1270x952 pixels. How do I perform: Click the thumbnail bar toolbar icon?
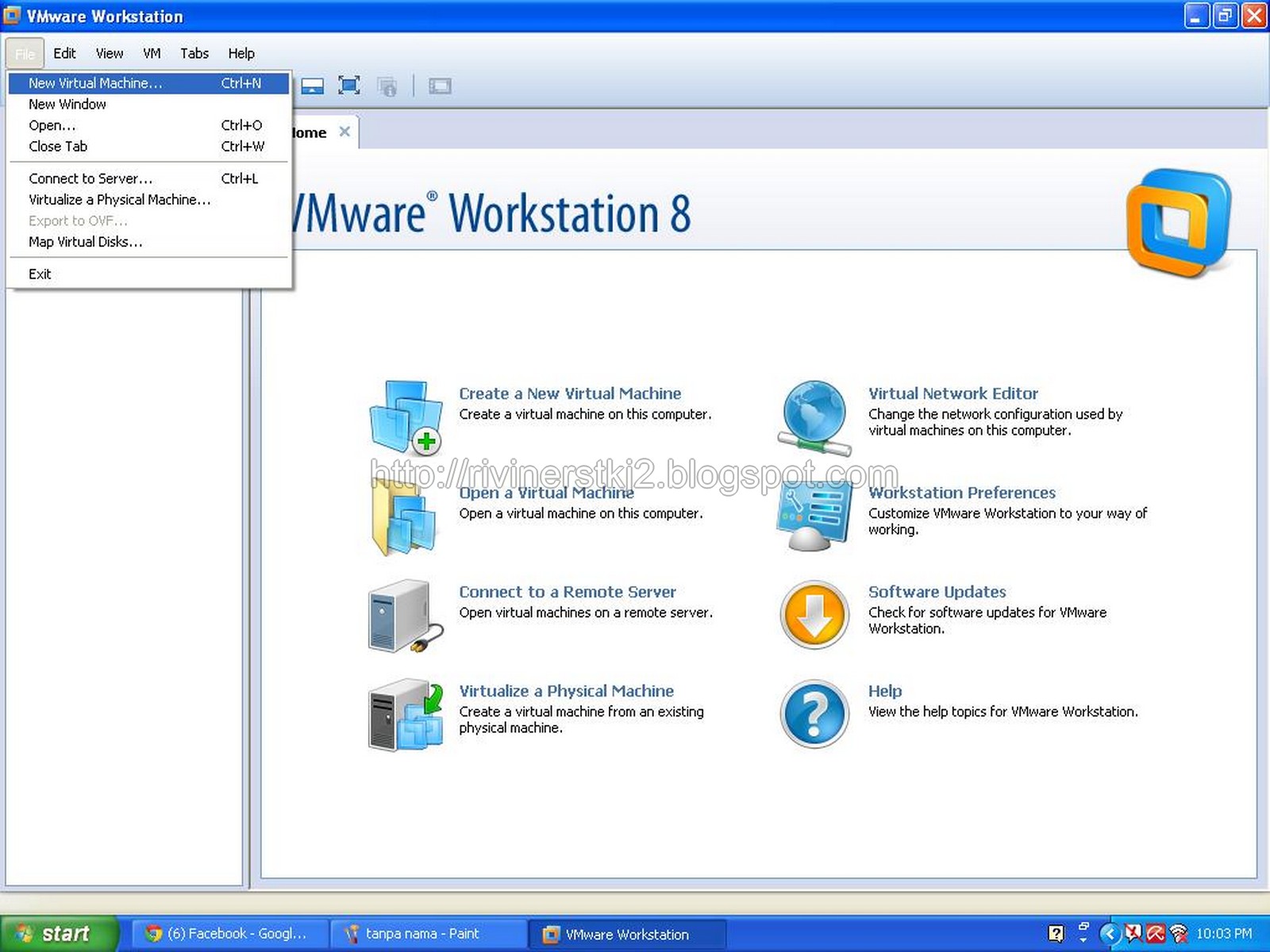coord(313,86)
